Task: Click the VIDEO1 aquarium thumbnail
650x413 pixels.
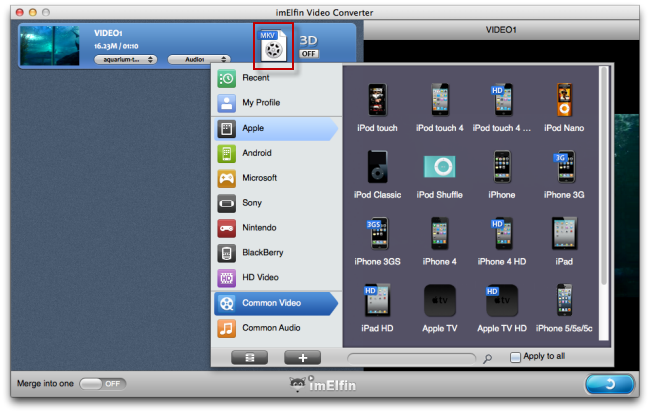Action: [50, 46]
